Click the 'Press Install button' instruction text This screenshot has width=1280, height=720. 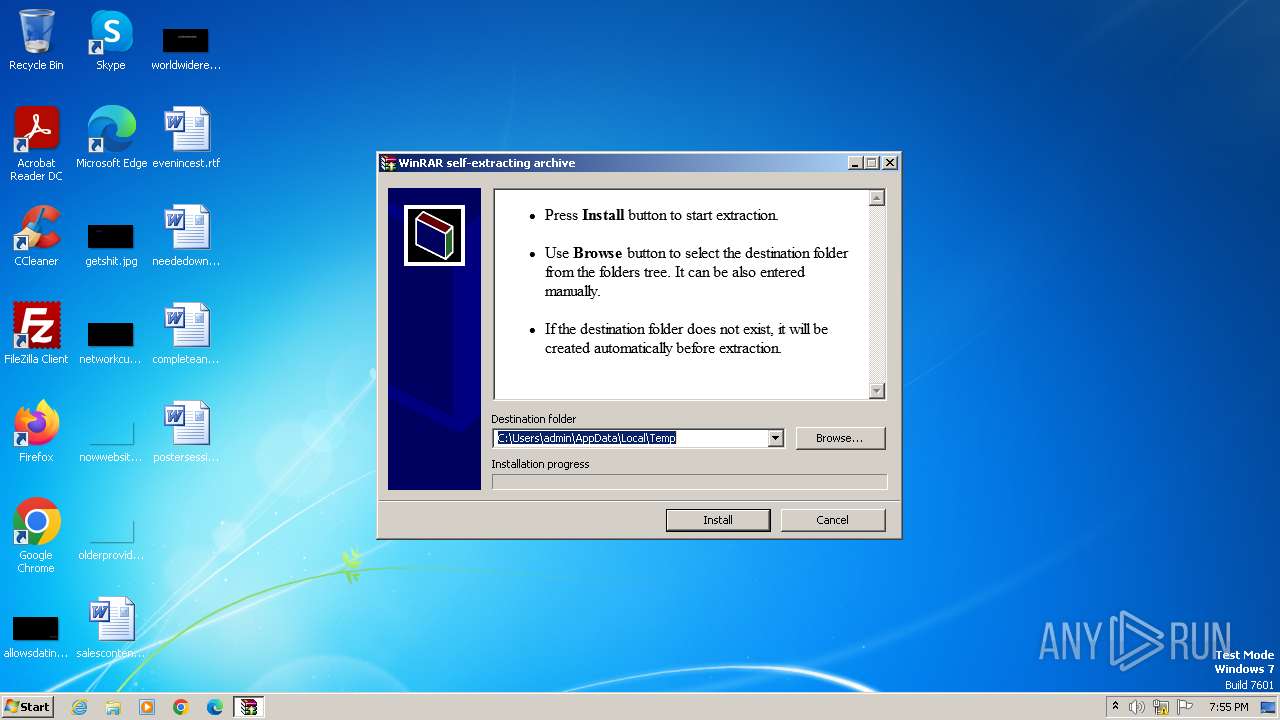[x=661, y=215]
